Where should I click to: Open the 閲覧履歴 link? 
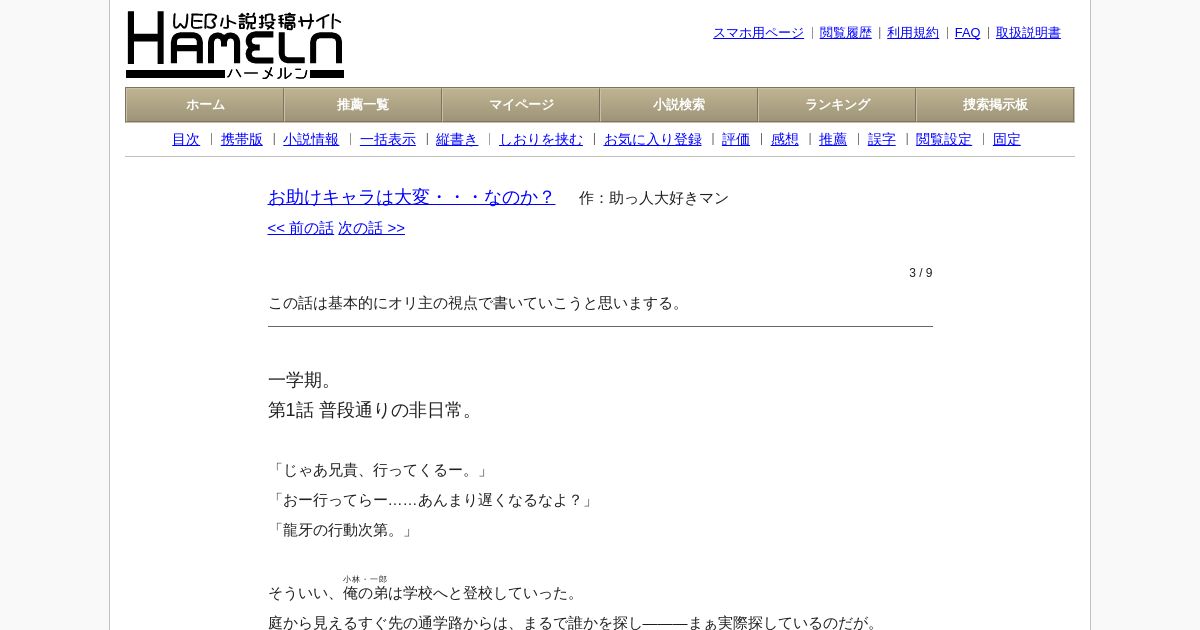click(846, 33)
